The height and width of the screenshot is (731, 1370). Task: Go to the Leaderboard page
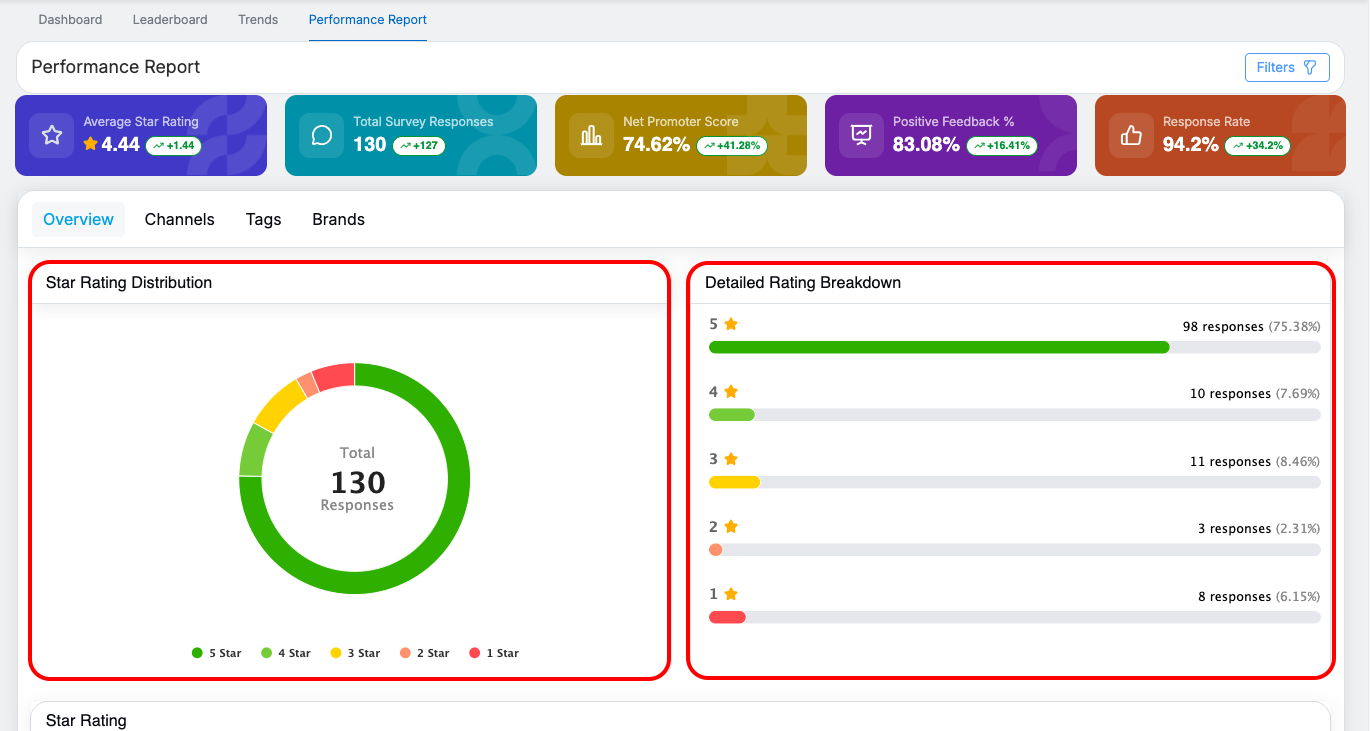pos(170,20)
